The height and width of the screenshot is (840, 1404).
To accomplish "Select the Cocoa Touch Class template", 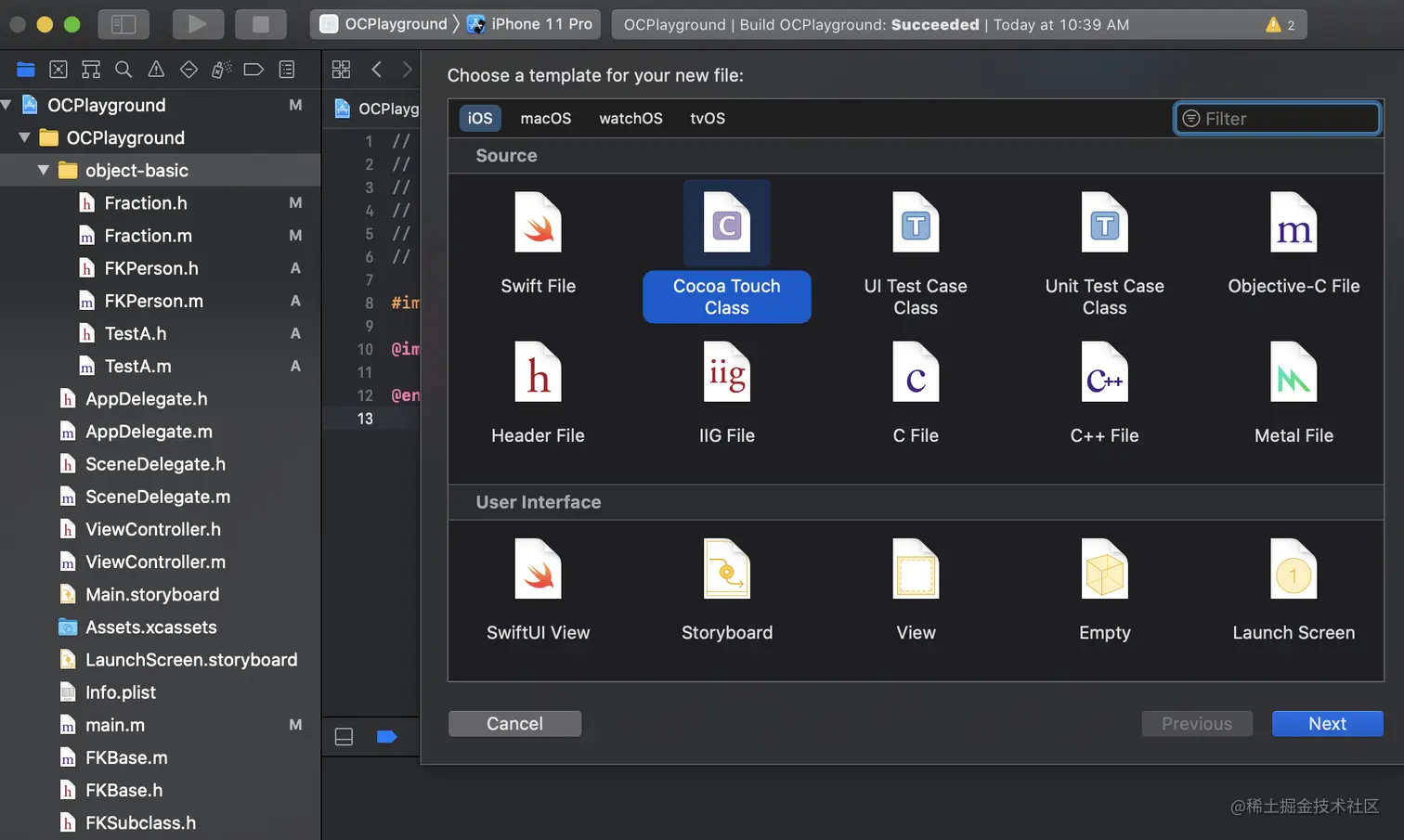I will (726, 251).
